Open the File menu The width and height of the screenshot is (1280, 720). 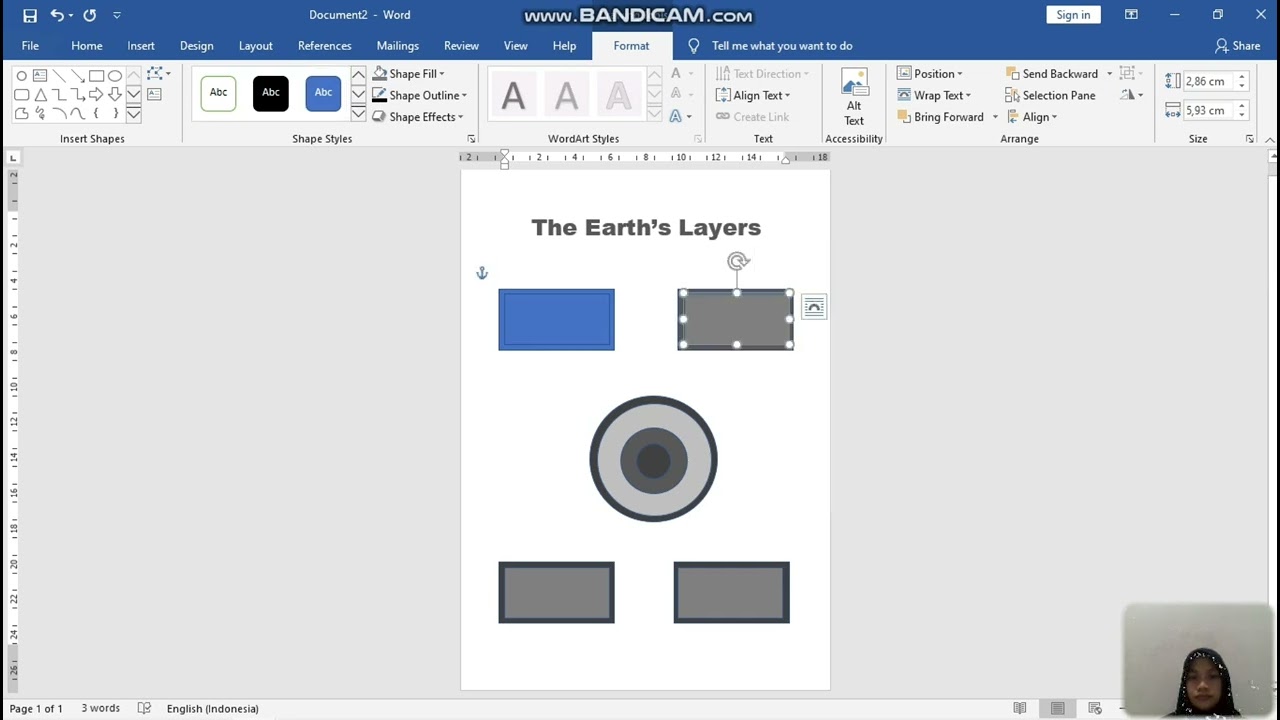pyautogui.click(x=30, y=46)
